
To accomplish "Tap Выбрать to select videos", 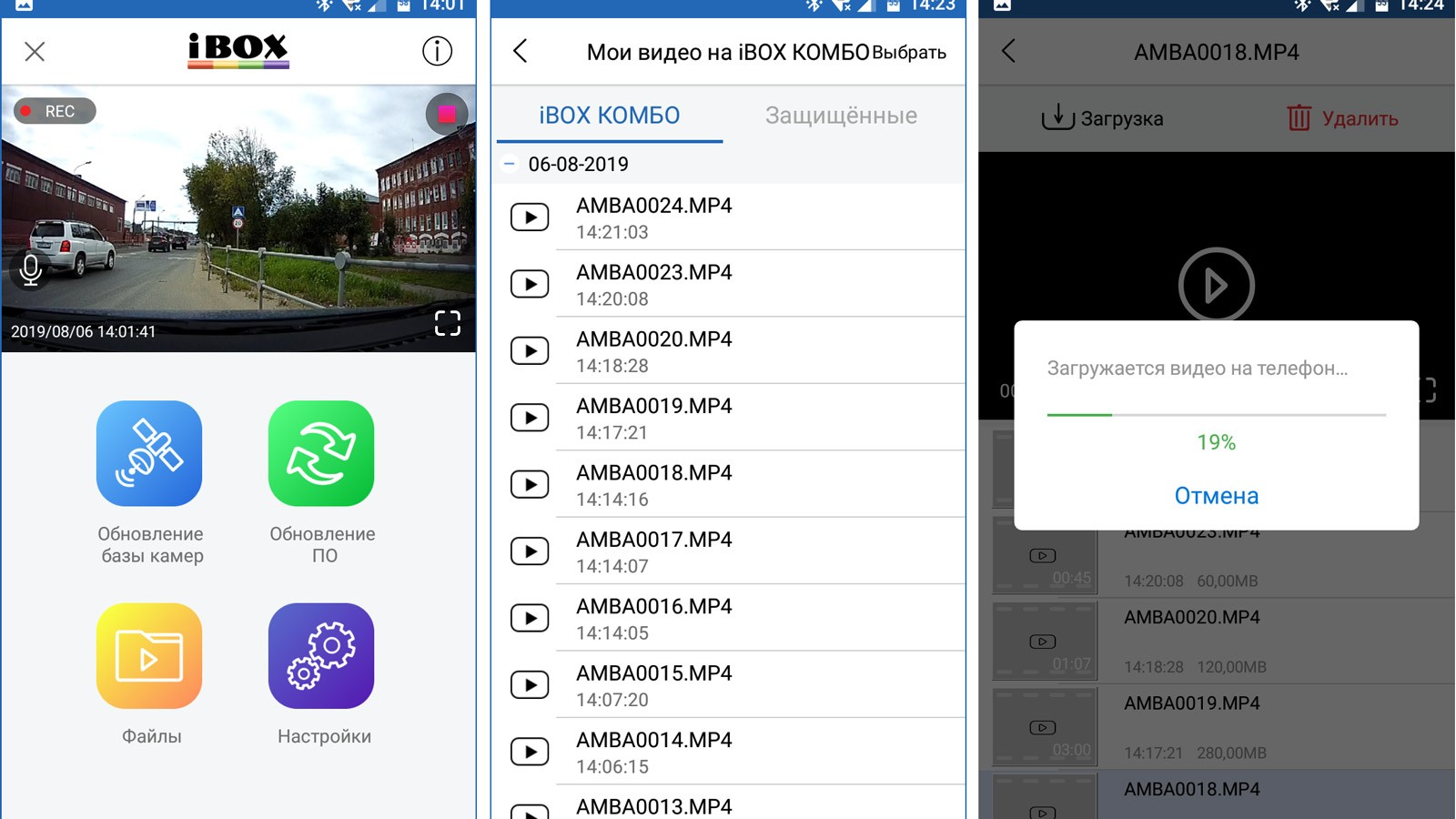I will [909, 53].
